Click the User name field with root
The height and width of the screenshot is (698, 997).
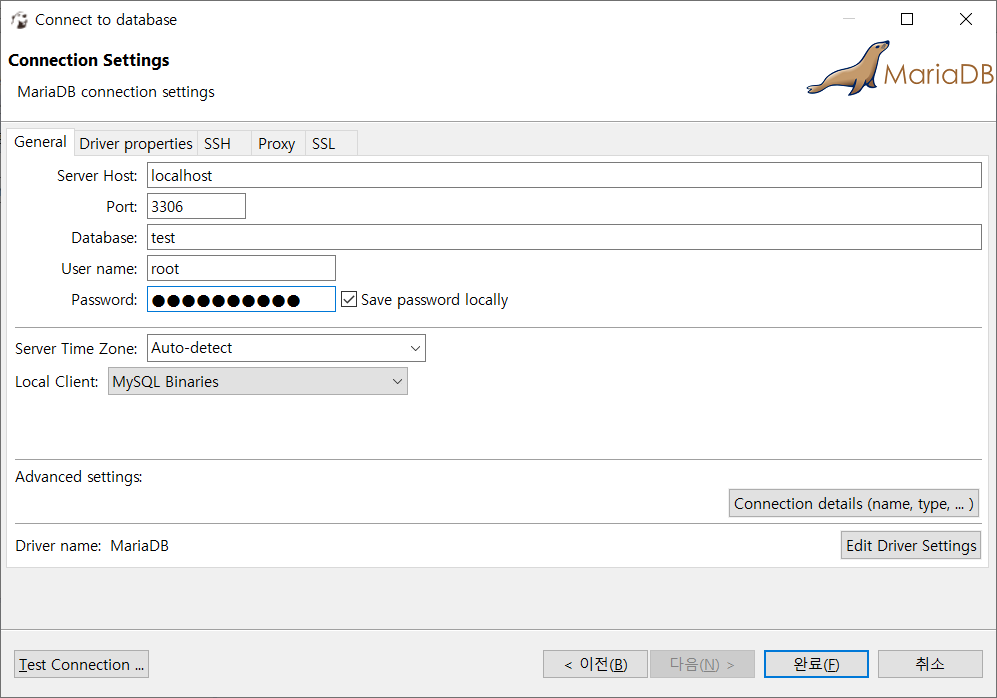[241, 268]
